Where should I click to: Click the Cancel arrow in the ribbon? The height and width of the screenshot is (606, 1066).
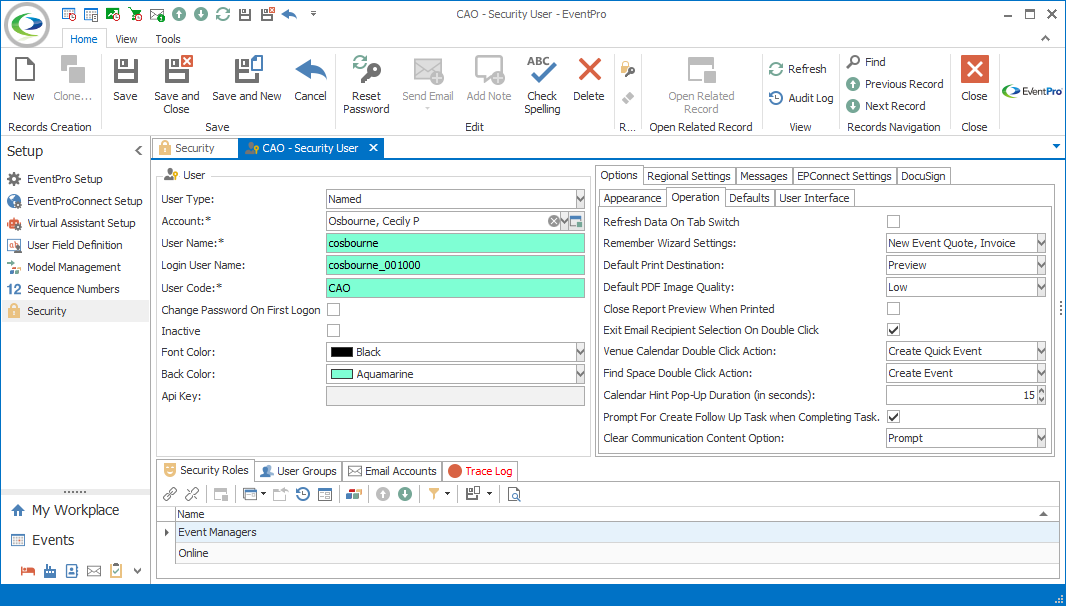[x=311, y=71]
